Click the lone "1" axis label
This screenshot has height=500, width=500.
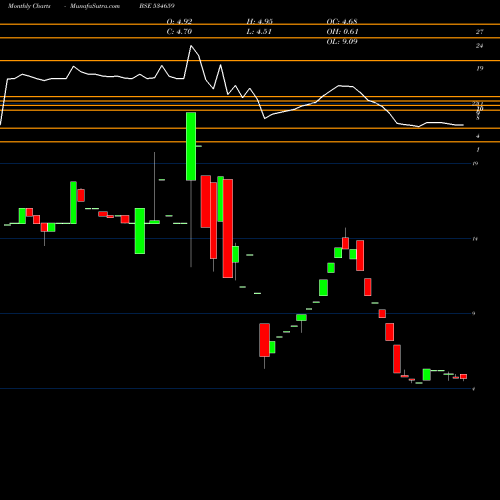tap(478, 150)
